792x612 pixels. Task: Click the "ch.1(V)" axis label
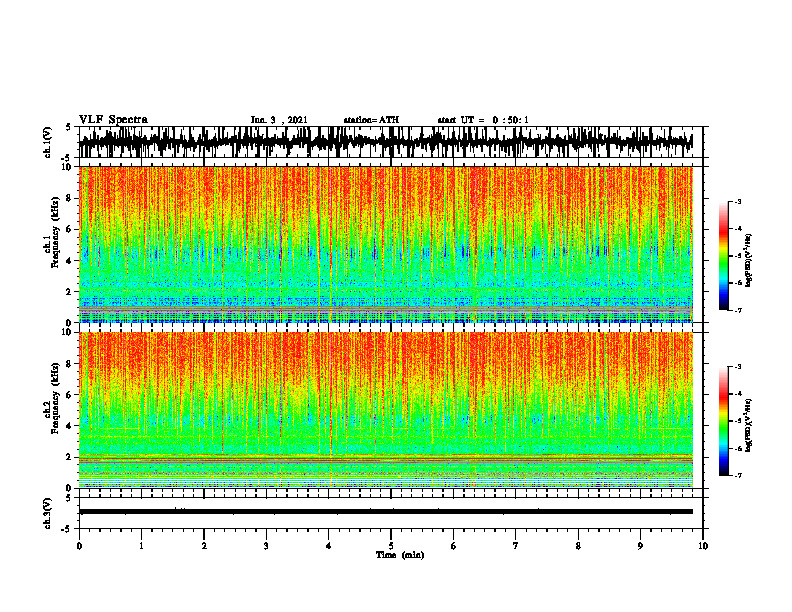(48, 142)
